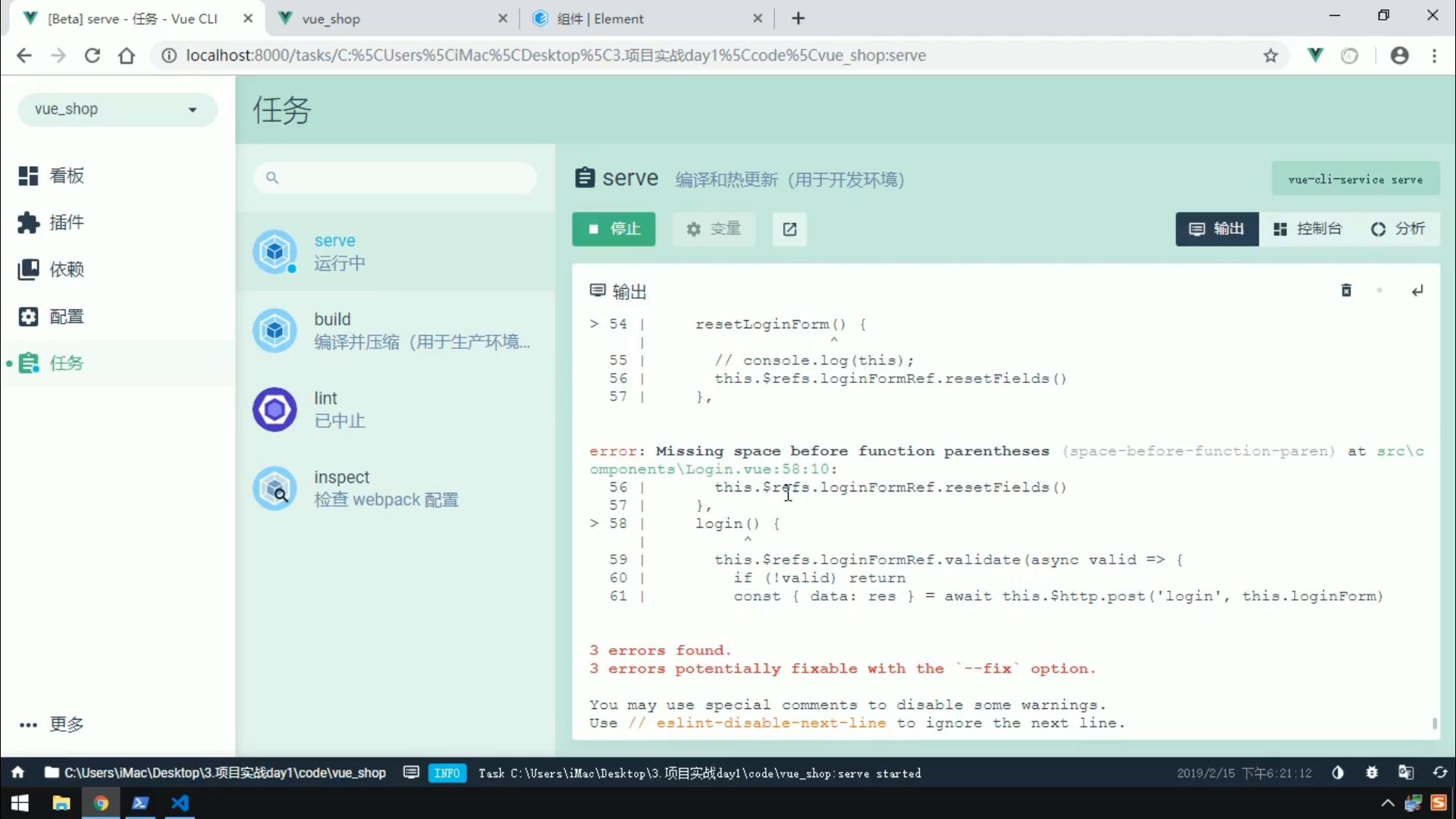Select the serve task in list

[395, 252]
